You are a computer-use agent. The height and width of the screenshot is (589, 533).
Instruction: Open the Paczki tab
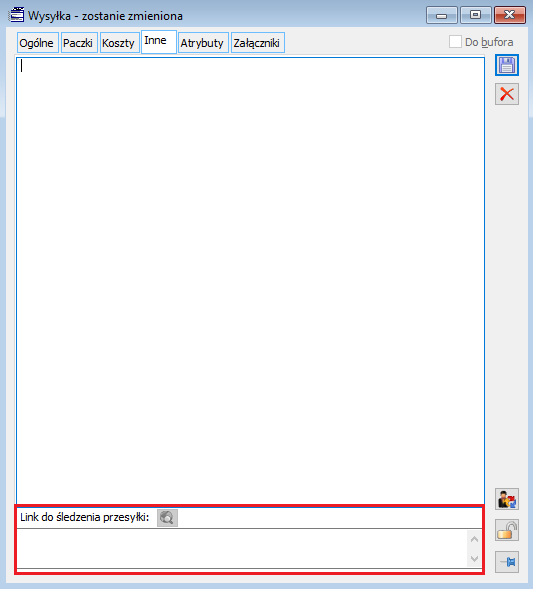point(79,43)
